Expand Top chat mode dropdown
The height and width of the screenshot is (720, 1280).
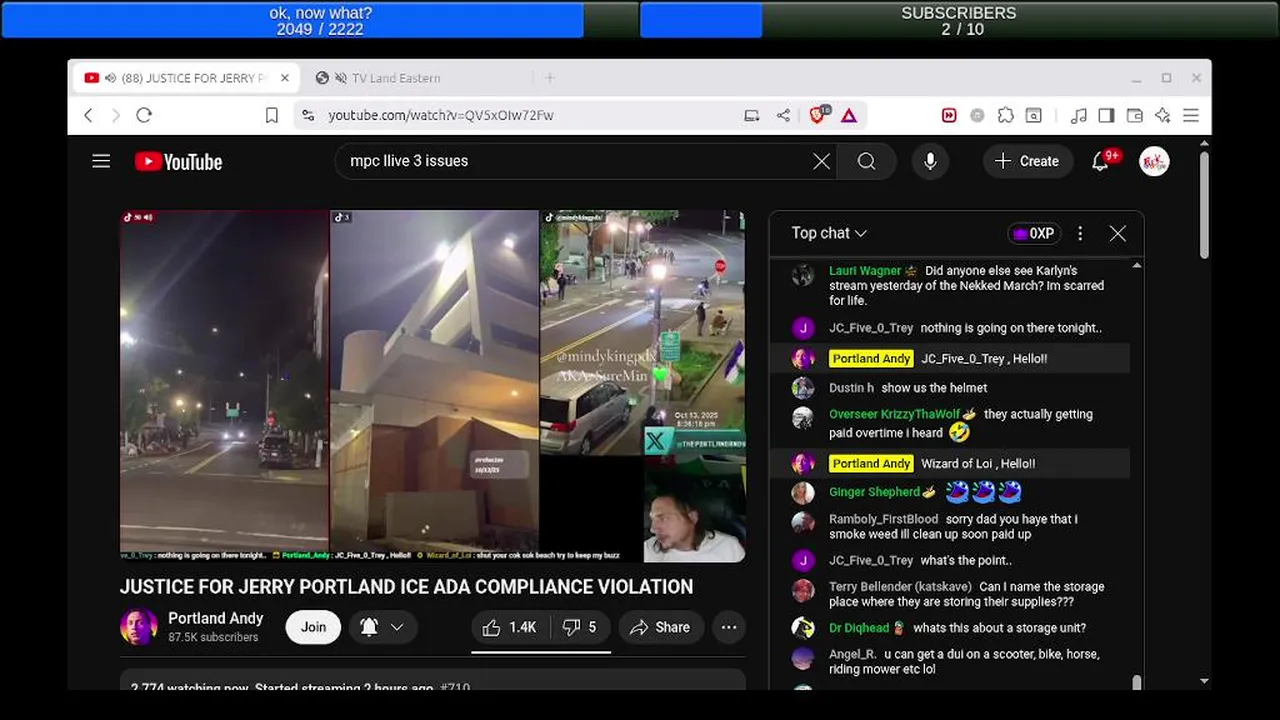coord(829,233)
